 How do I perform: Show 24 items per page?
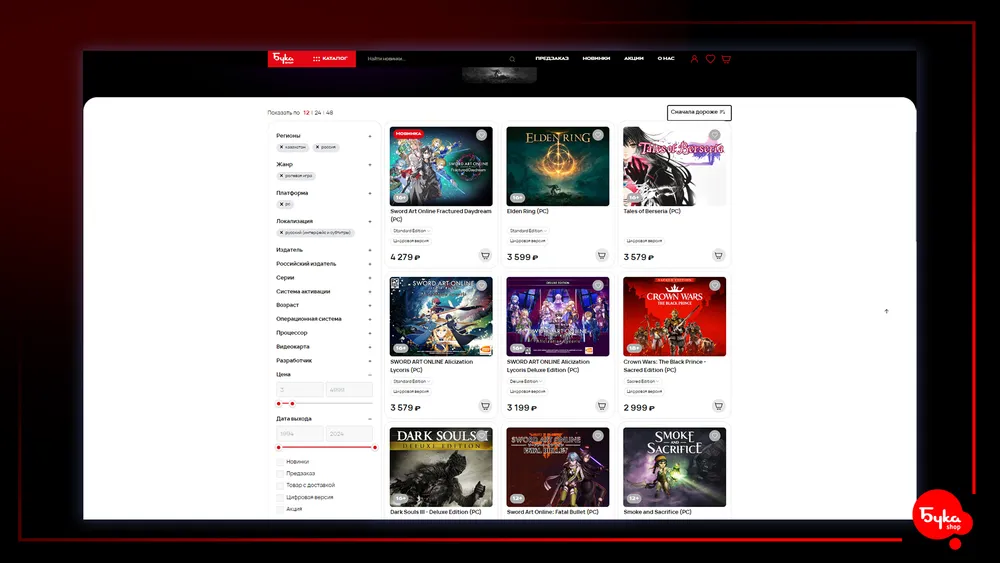318,113
